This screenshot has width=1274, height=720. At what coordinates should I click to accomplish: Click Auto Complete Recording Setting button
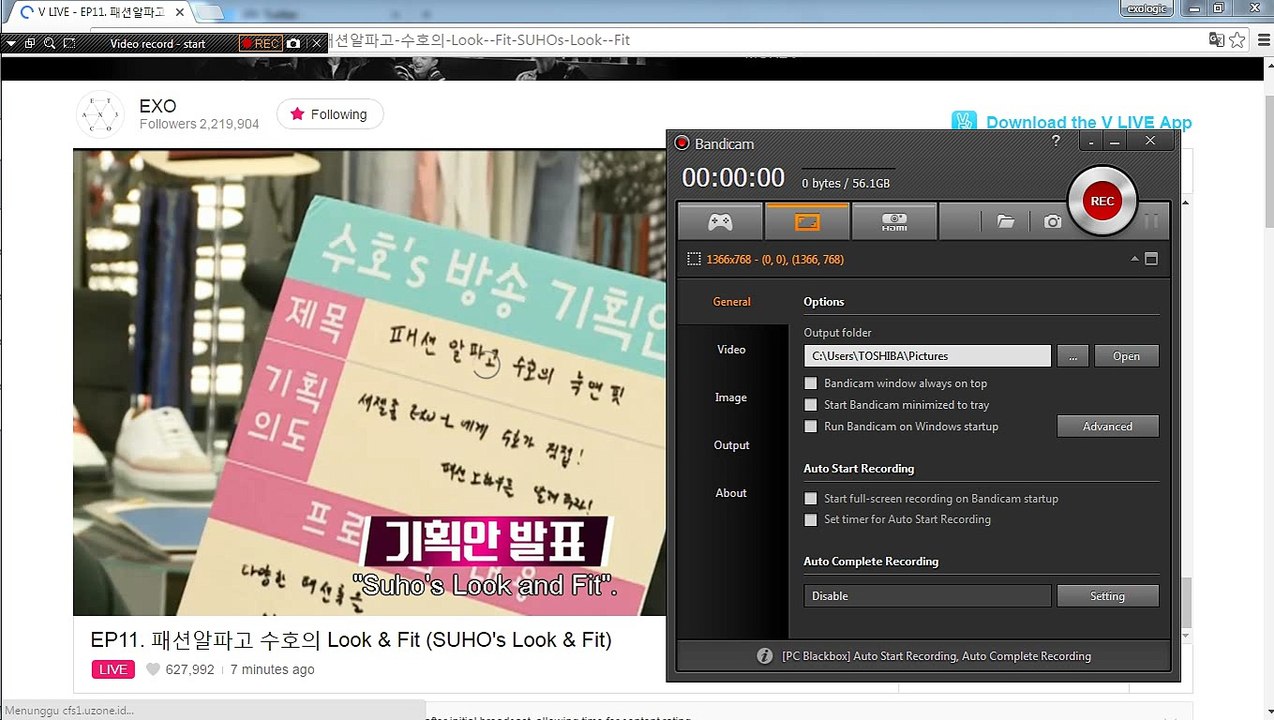point(1108,596)
